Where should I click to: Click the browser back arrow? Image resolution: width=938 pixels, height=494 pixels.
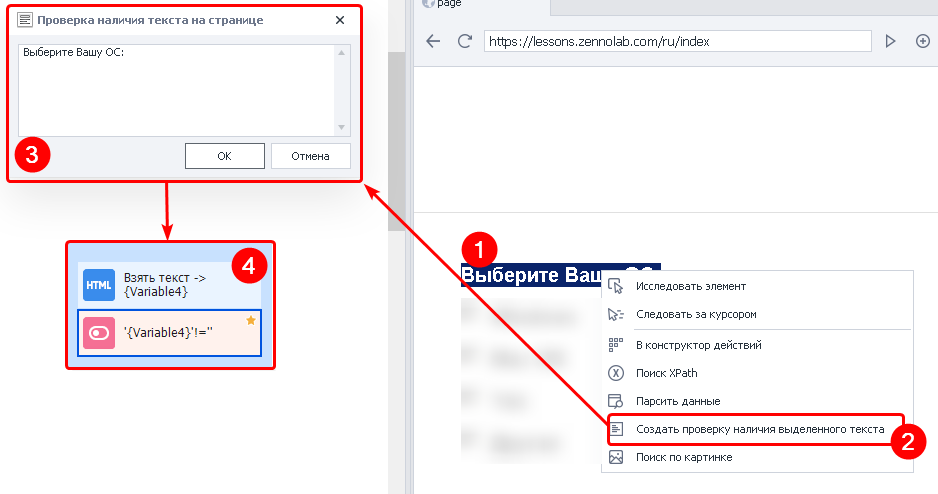pos(433,41)
